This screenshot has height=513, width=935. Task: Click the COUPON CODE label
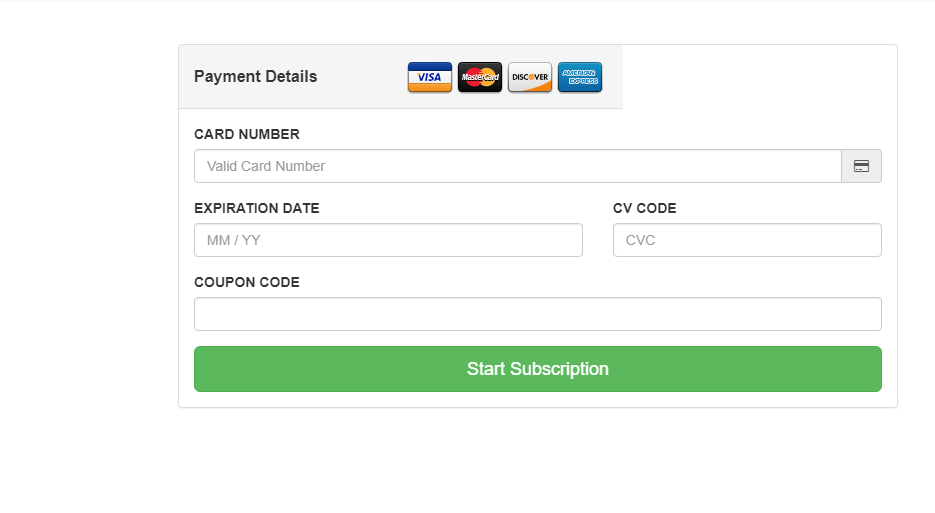(x=247, y=282)
